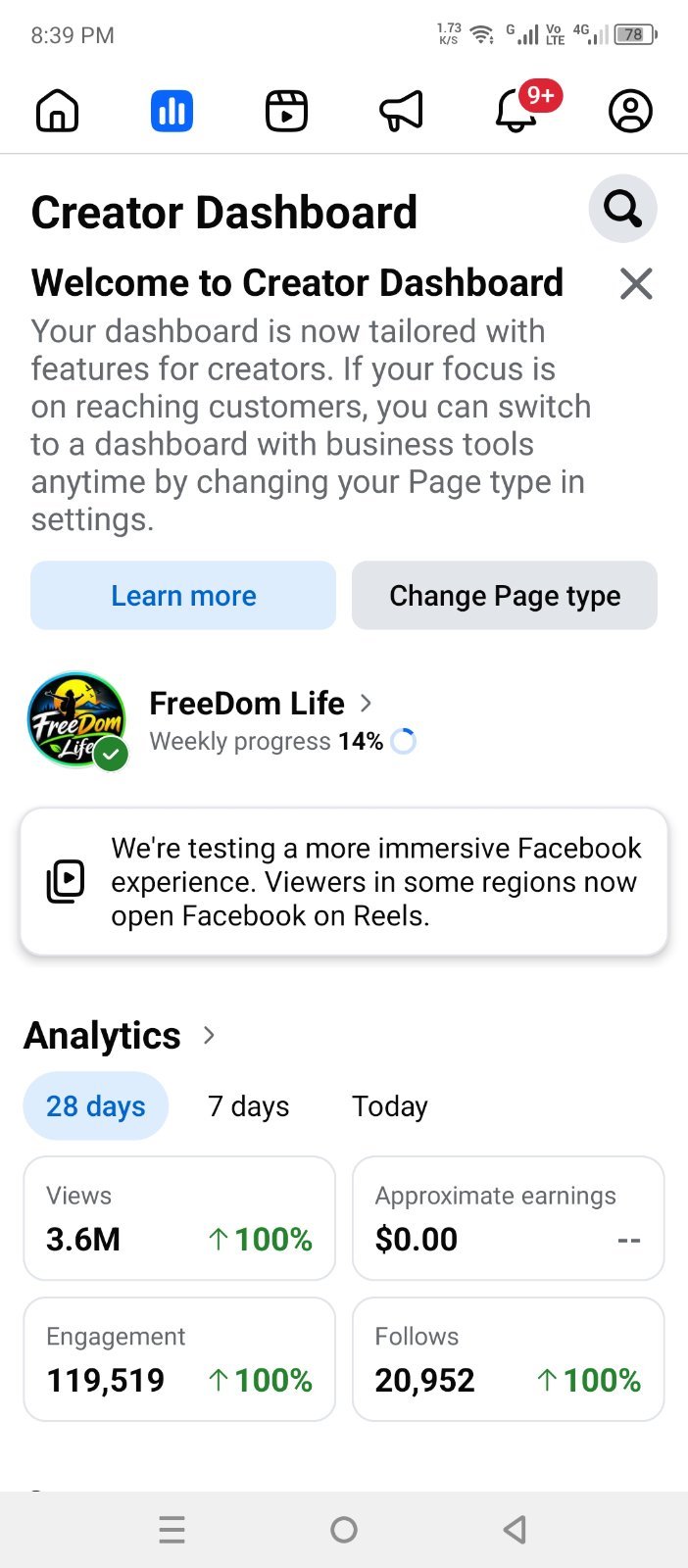Open the Approximate earnings card
Image resolution: width=688 pixels, height=1568 pixels.
click(508, 1218)
